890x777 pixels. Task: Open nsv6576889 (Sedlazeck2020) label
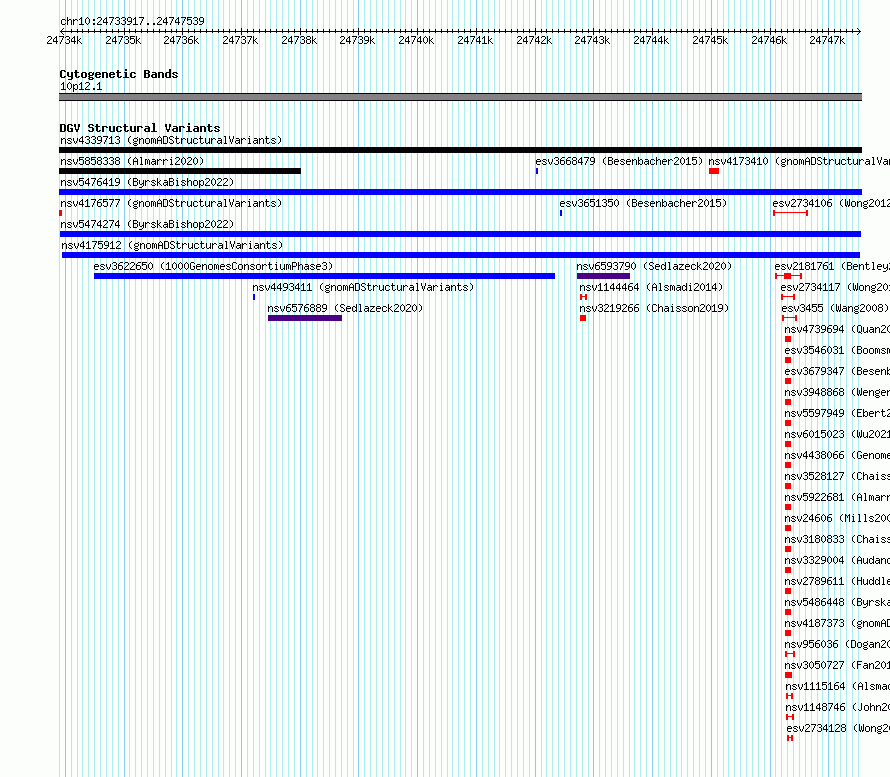tap(345, 308)
